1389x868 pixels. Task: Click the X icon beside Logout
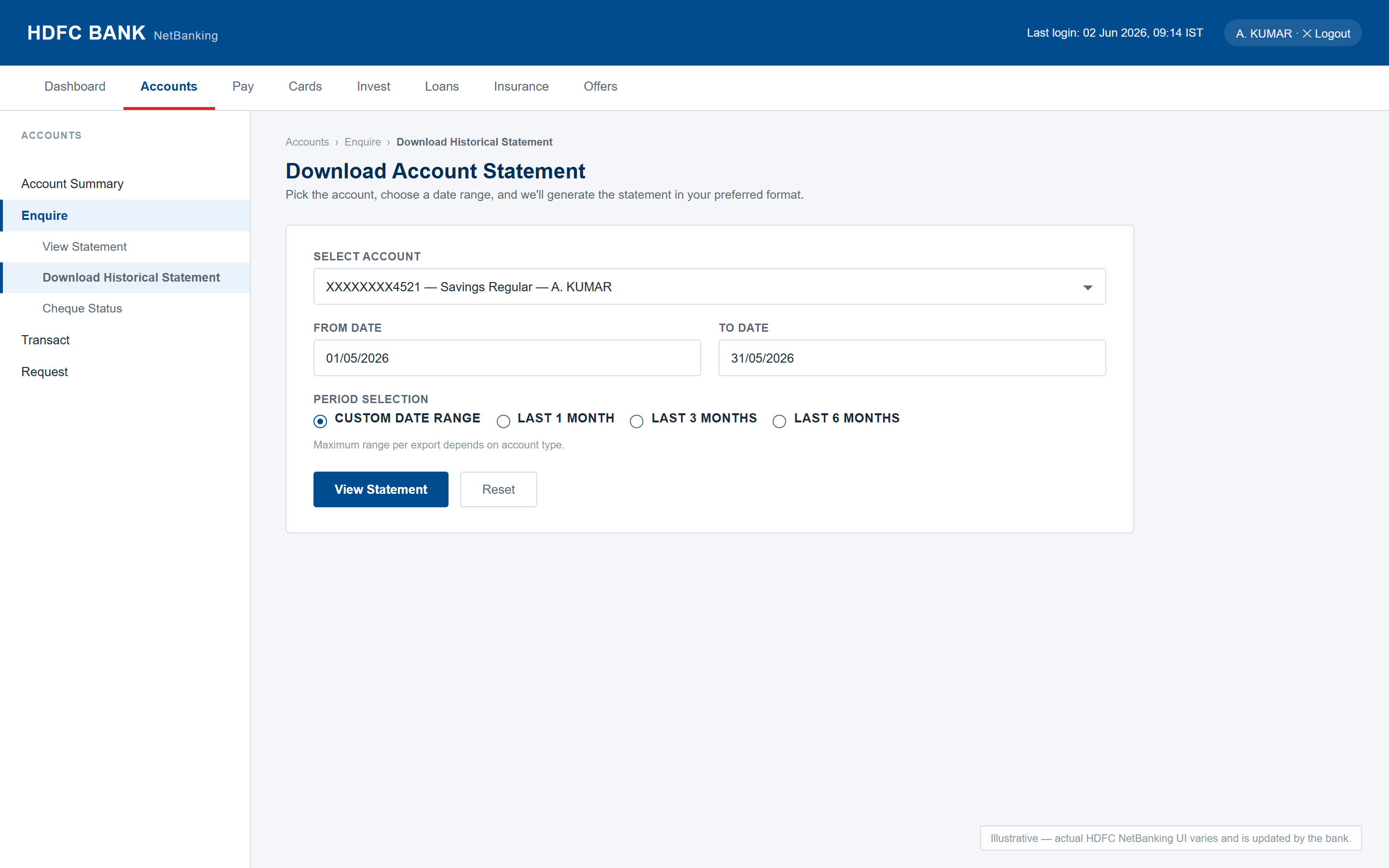[1307, 33]
